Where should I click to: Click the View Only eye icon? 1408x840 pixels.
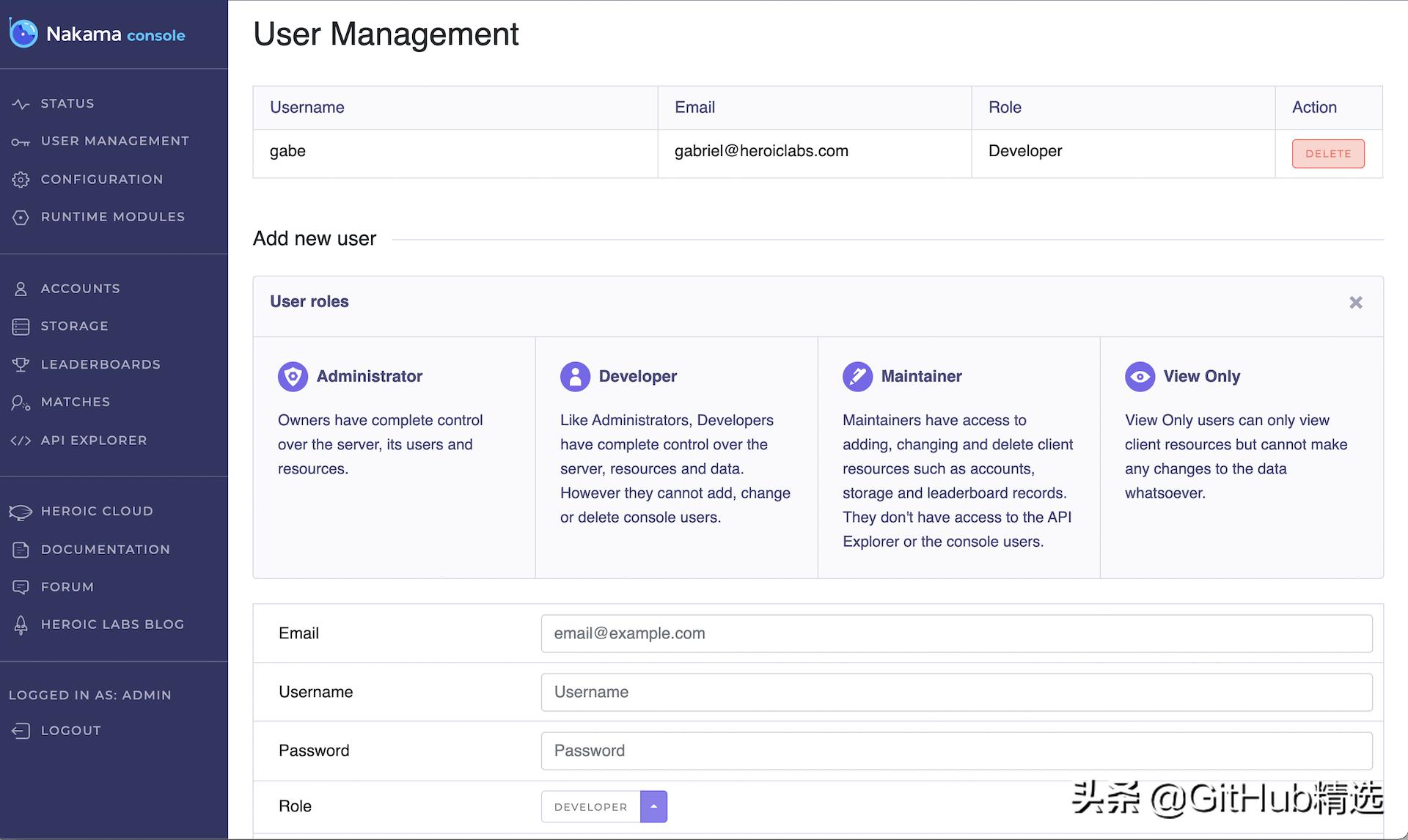pyautogui.click(x=1140, y=377)
